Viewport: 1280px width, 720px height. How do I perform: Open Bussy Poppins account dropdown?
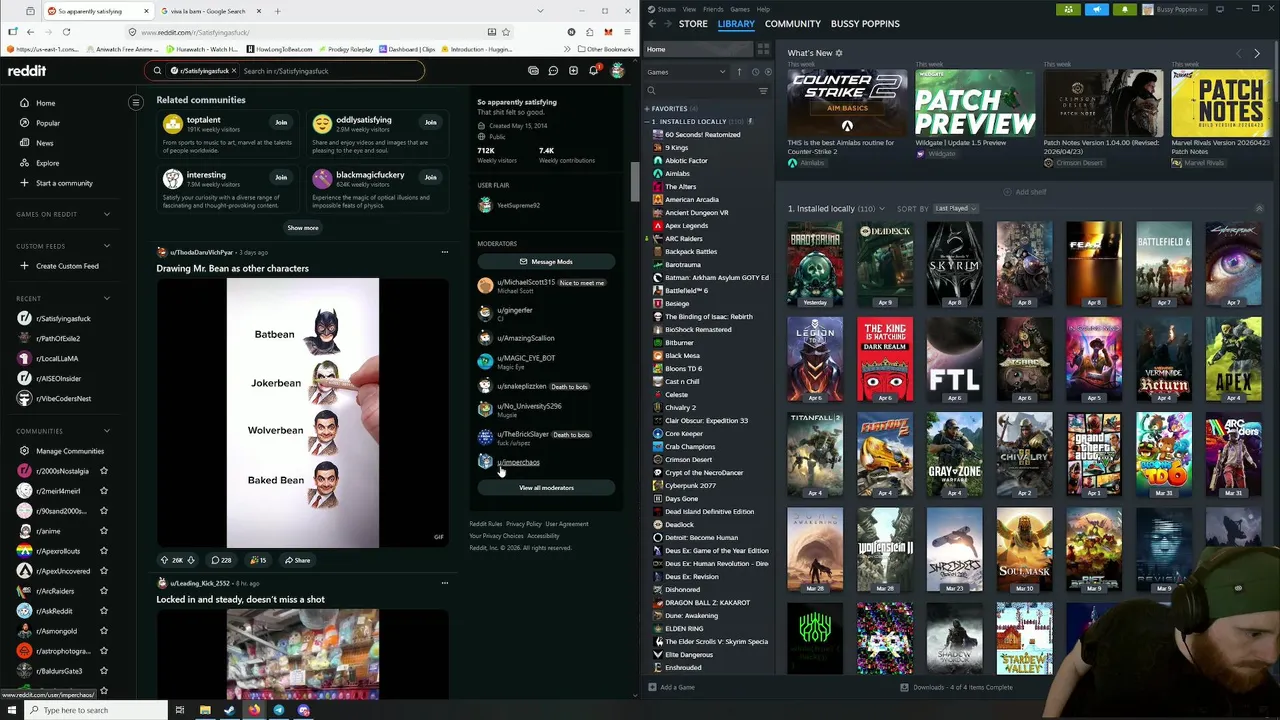point(1174,9)
